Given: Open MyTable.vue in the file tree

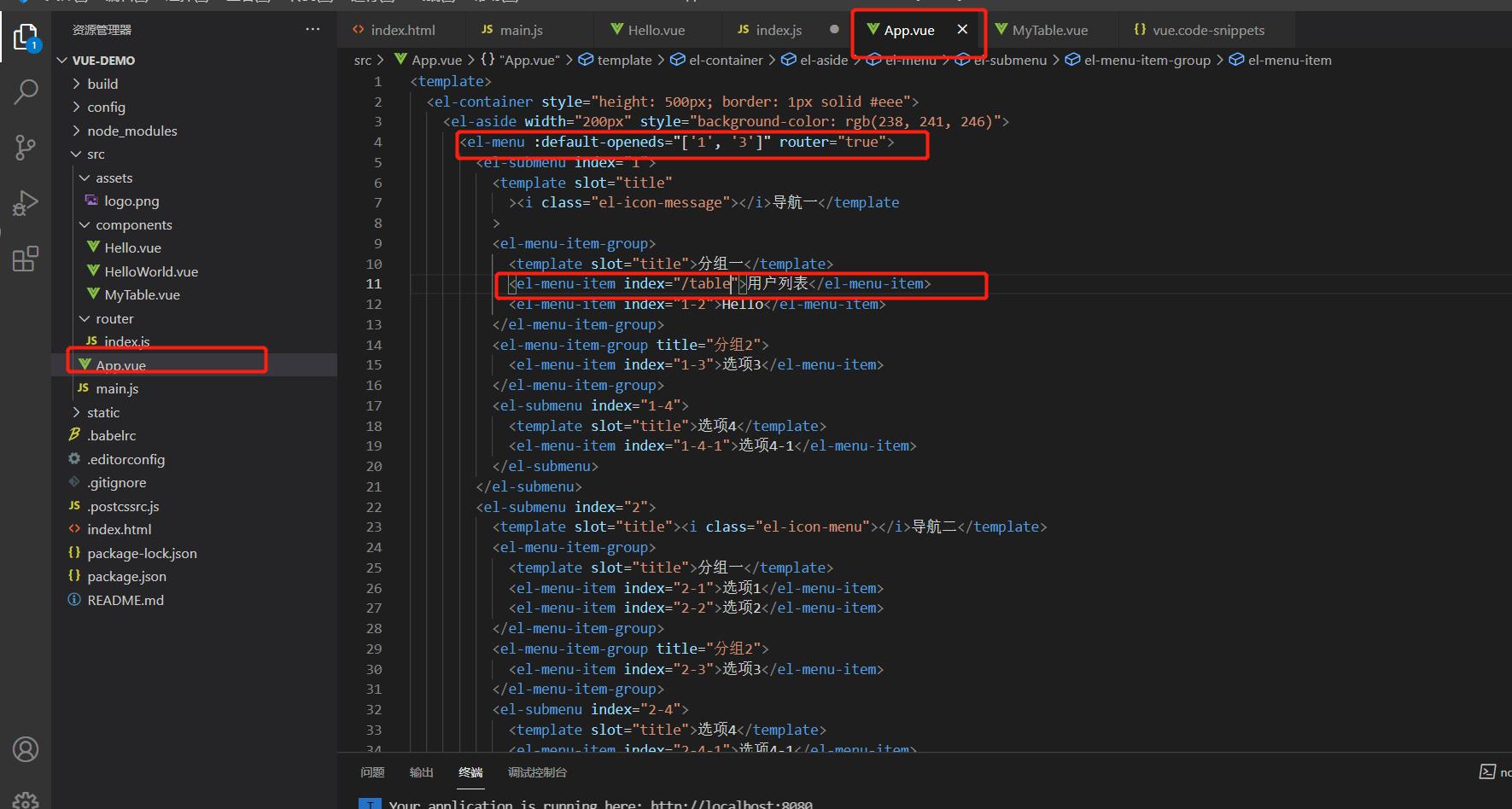Looking at the screenshot, I should point(142,294).
